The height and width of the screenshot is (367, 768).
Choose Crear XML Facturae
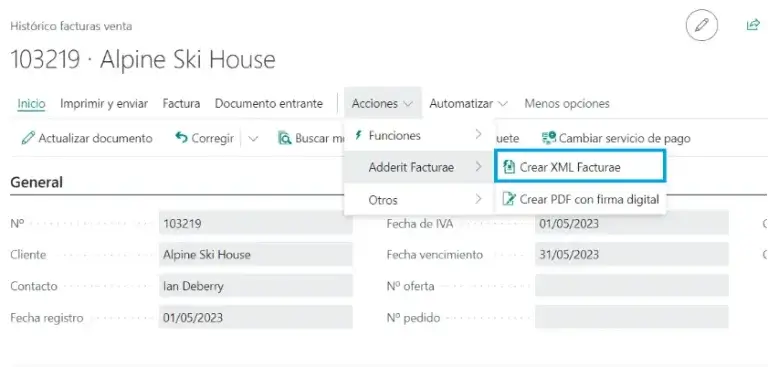580,167
